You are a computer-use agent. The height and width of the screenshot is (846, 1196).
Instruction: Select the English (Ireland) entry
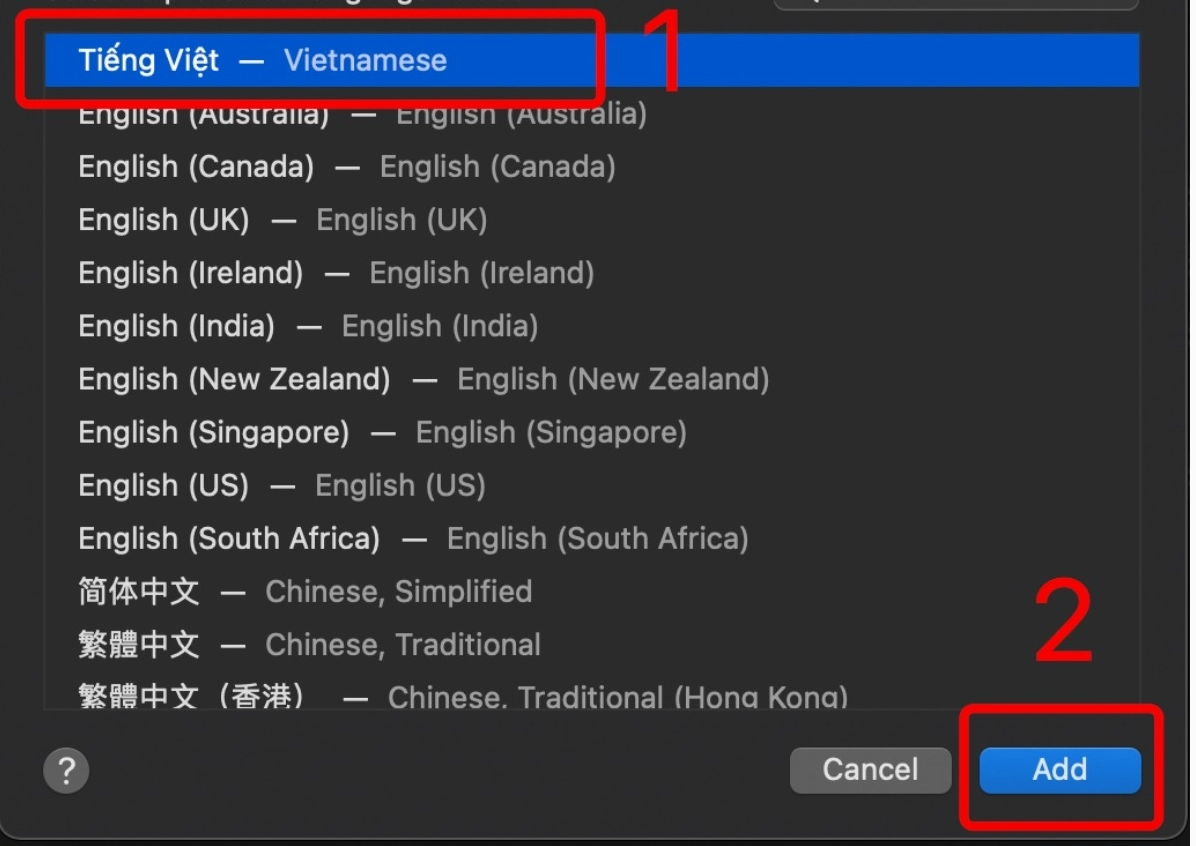point(190,273)
